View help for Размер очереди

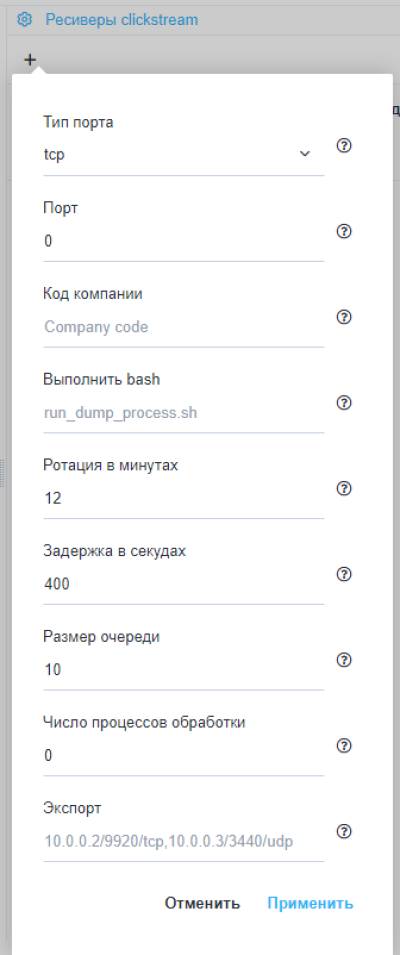coord(345,661)
